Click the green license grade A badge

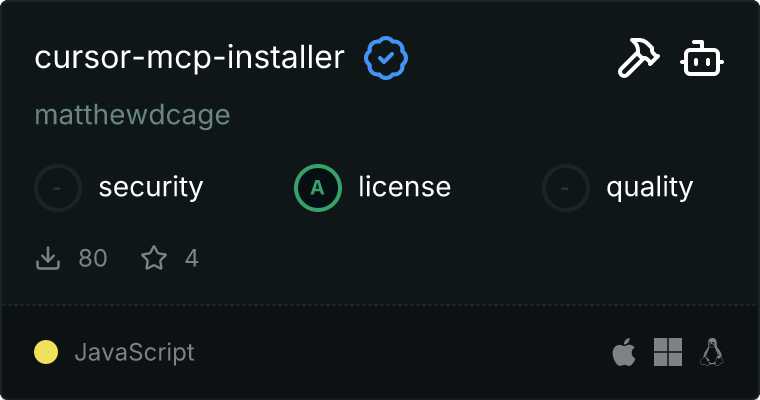[x=318, y=187]
